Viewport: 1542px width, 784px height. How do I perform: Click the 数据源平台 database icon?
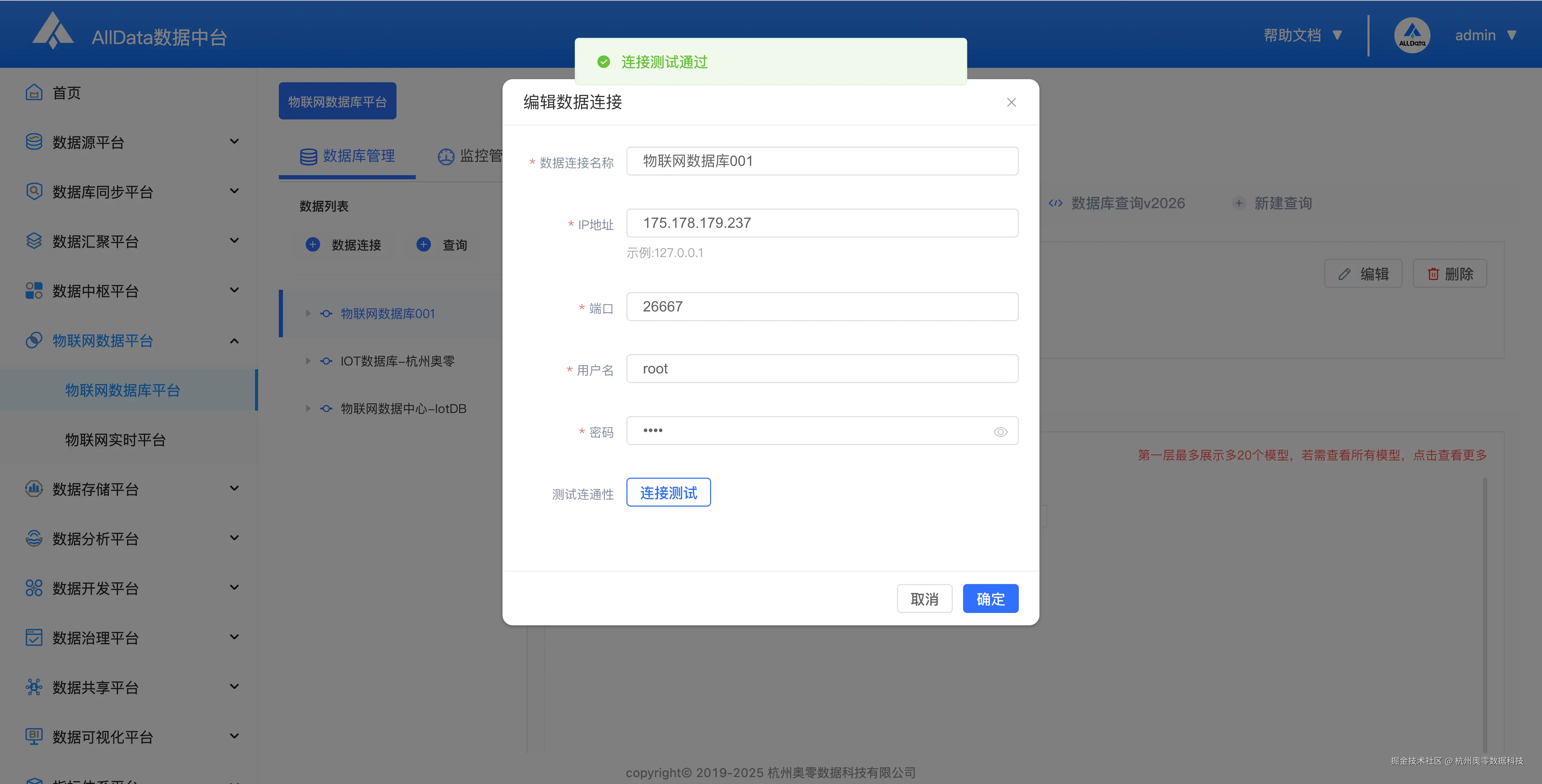pyautogui.click(x=34, y=142)
